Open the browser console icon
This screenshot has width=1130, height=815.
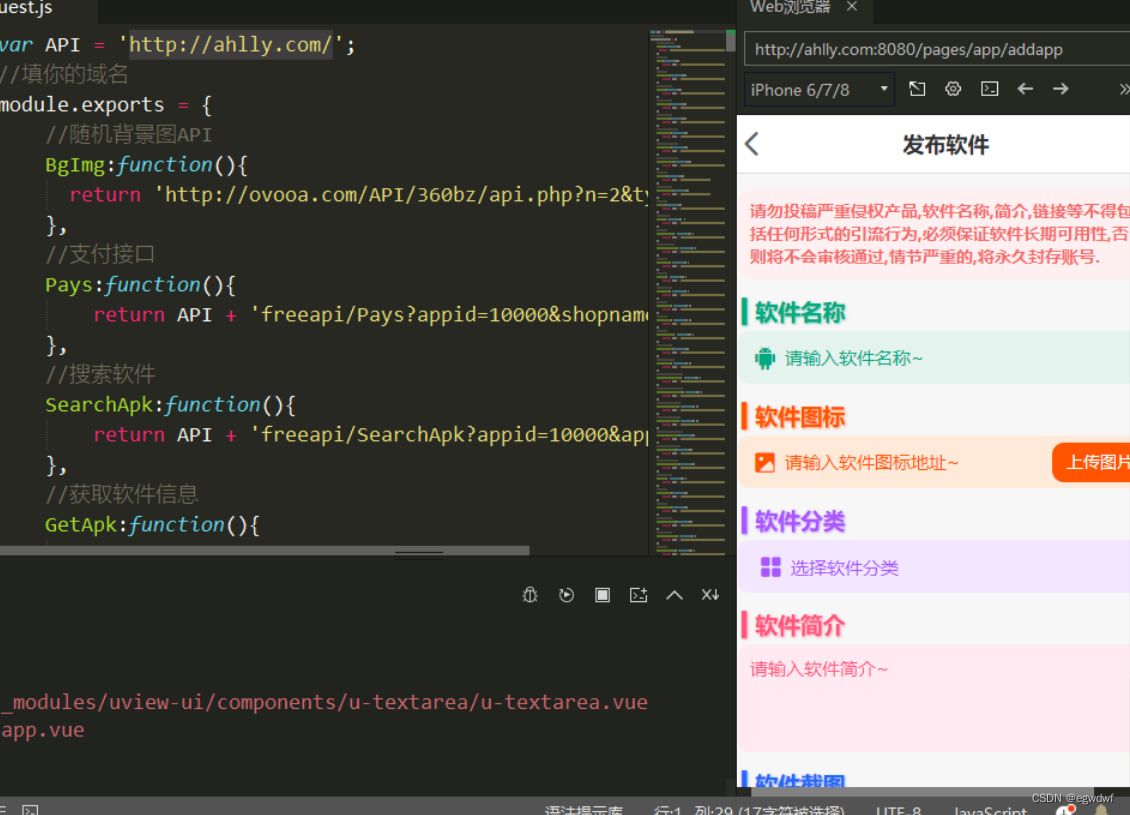[x=990, y=89]
